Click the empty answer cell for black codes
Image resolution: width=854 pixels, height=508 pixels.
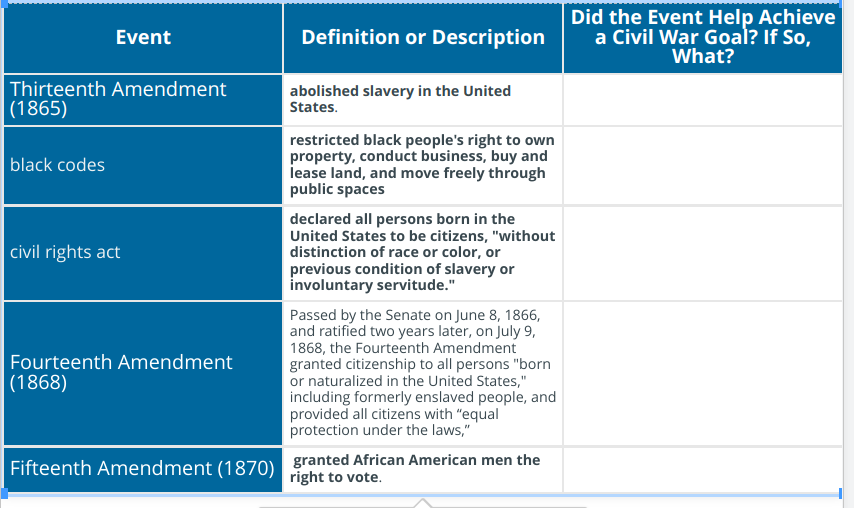[x=703, y=166]
